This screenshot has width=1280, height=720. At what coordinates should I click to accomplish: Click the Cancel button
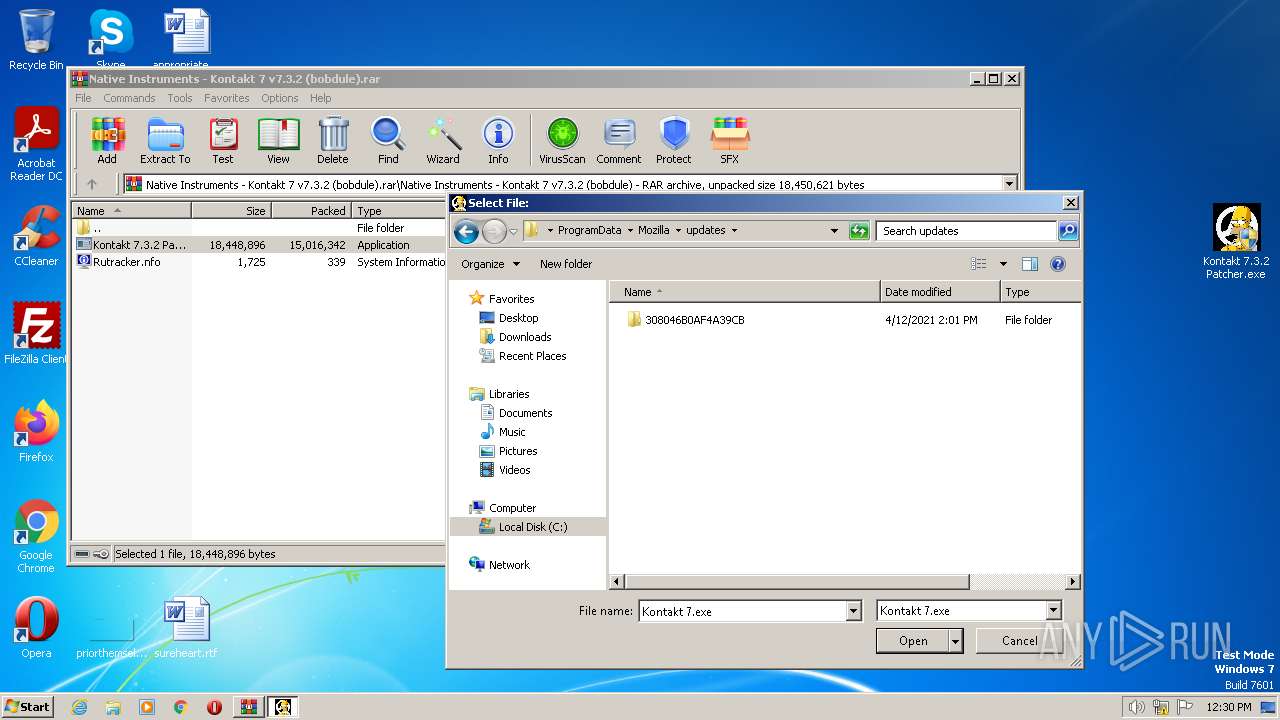pyautogui.click(x=1019, y=641)
